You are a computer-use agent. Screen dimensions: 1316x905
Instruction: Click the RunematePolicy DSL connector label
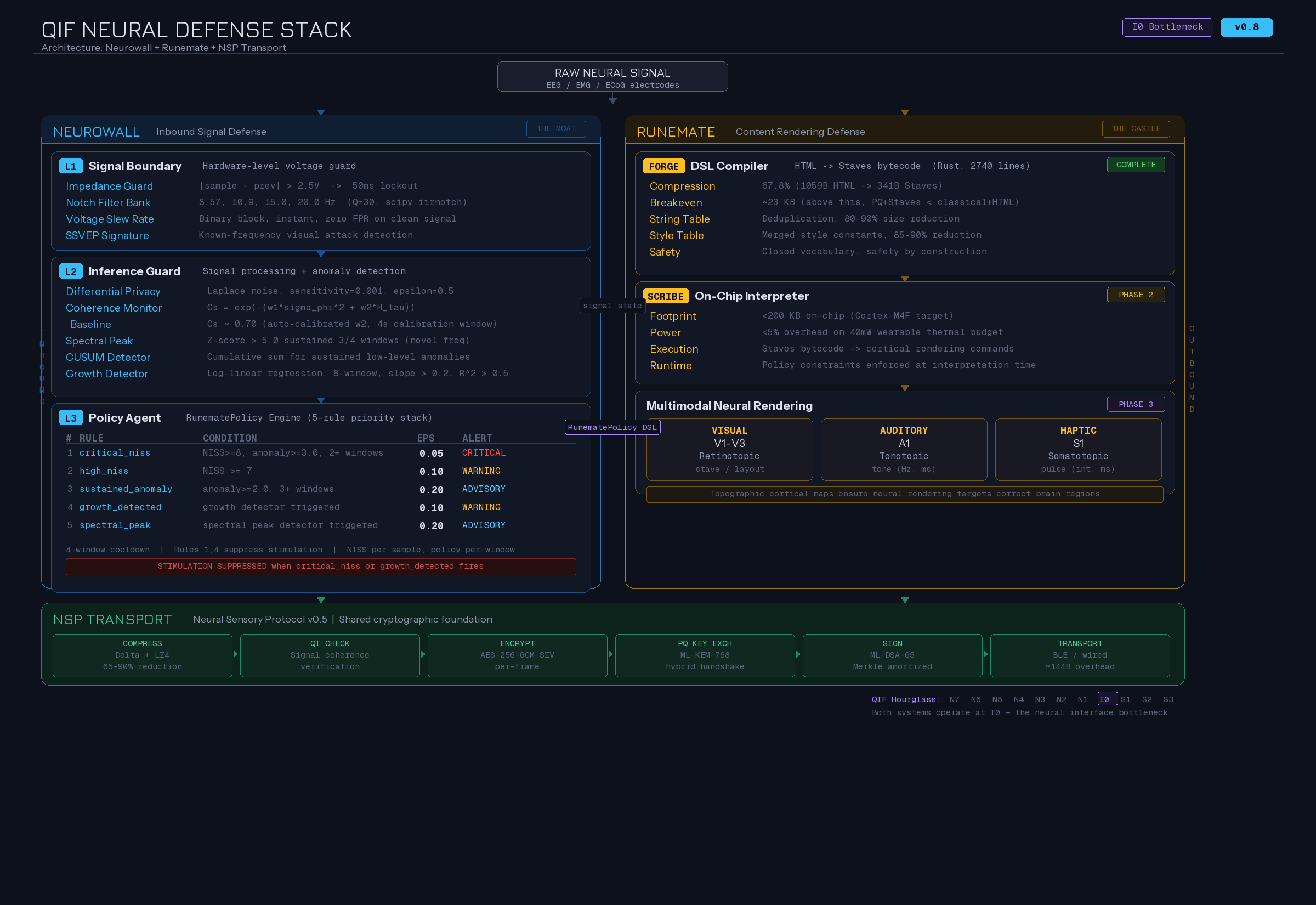[x=612, y=427]
